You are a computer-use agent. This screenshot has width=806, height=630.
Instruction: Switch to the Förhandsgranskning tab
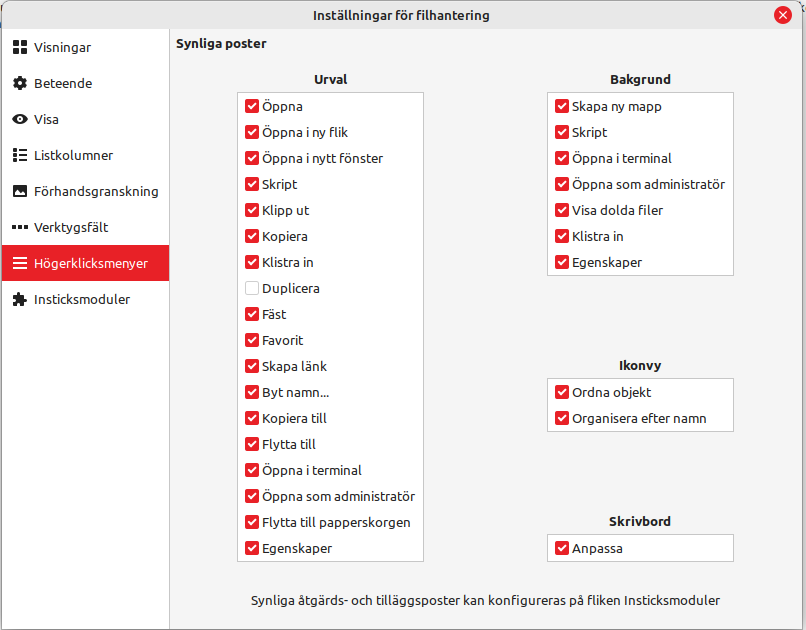[x=96, y=191]
